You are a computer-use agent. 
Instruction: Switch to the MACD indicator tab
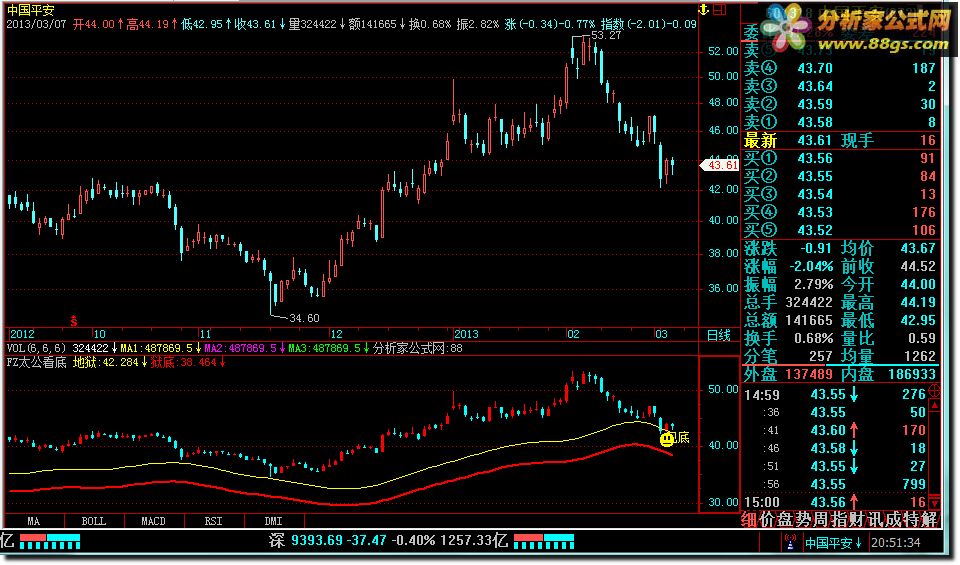tap(154, 522)
